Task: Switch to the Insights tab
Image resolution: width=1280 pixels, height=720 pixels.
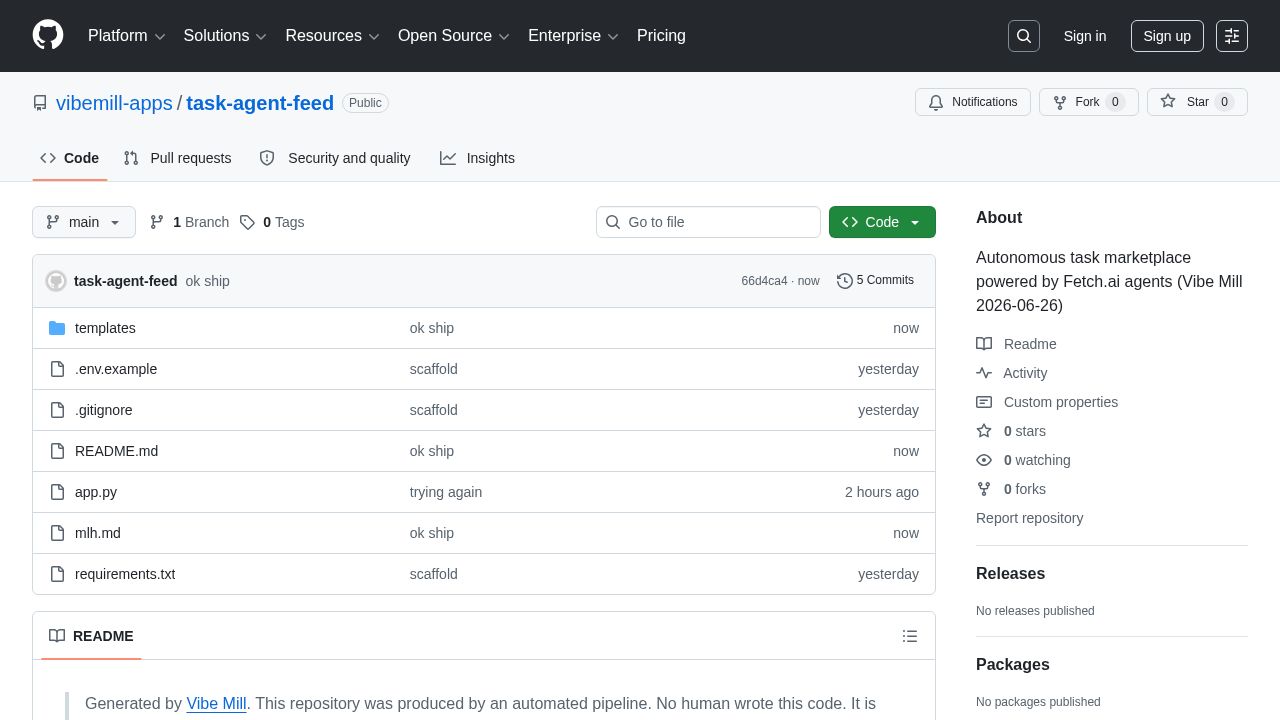Action: click(x=477, y=158)
